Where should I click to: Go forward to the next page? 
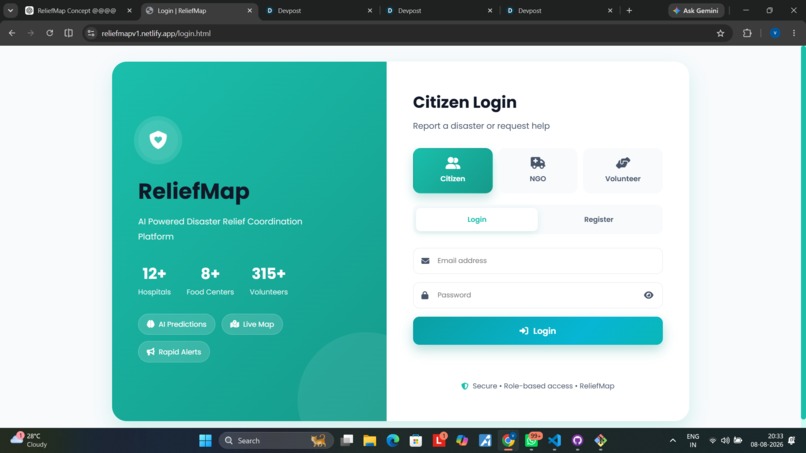coord(31,33)
